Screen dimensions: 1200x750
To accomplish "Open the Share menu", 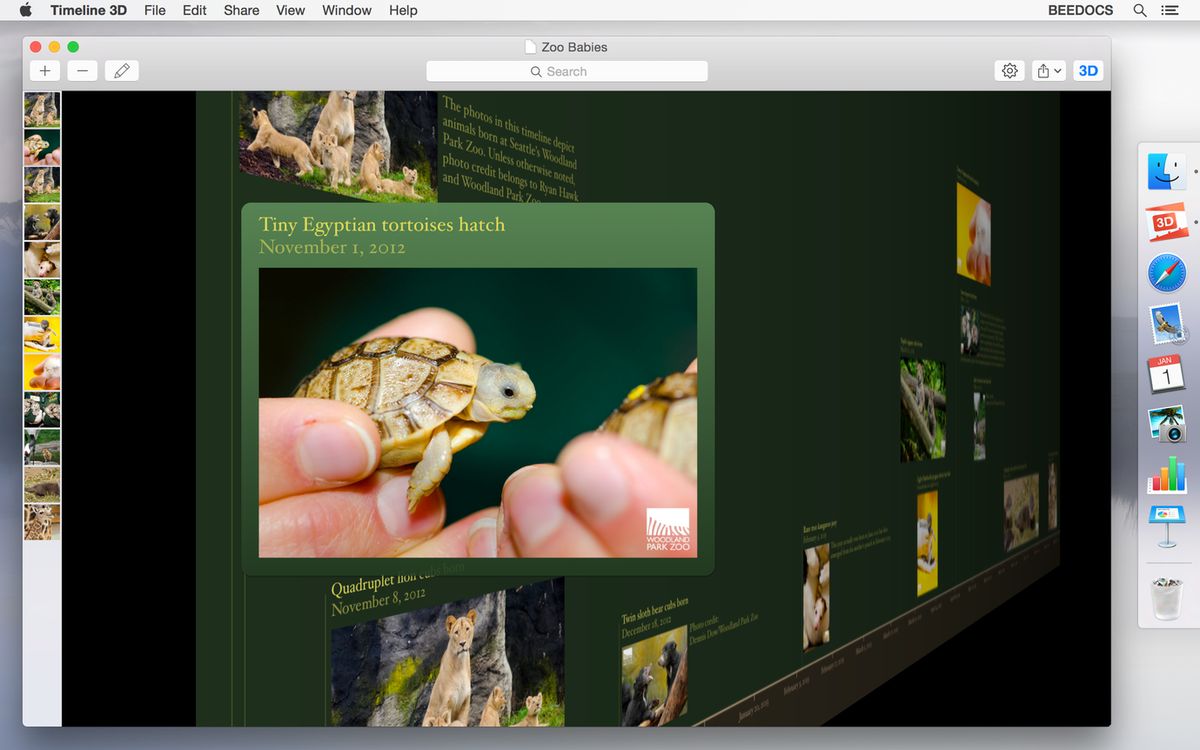I will [241, 10].
